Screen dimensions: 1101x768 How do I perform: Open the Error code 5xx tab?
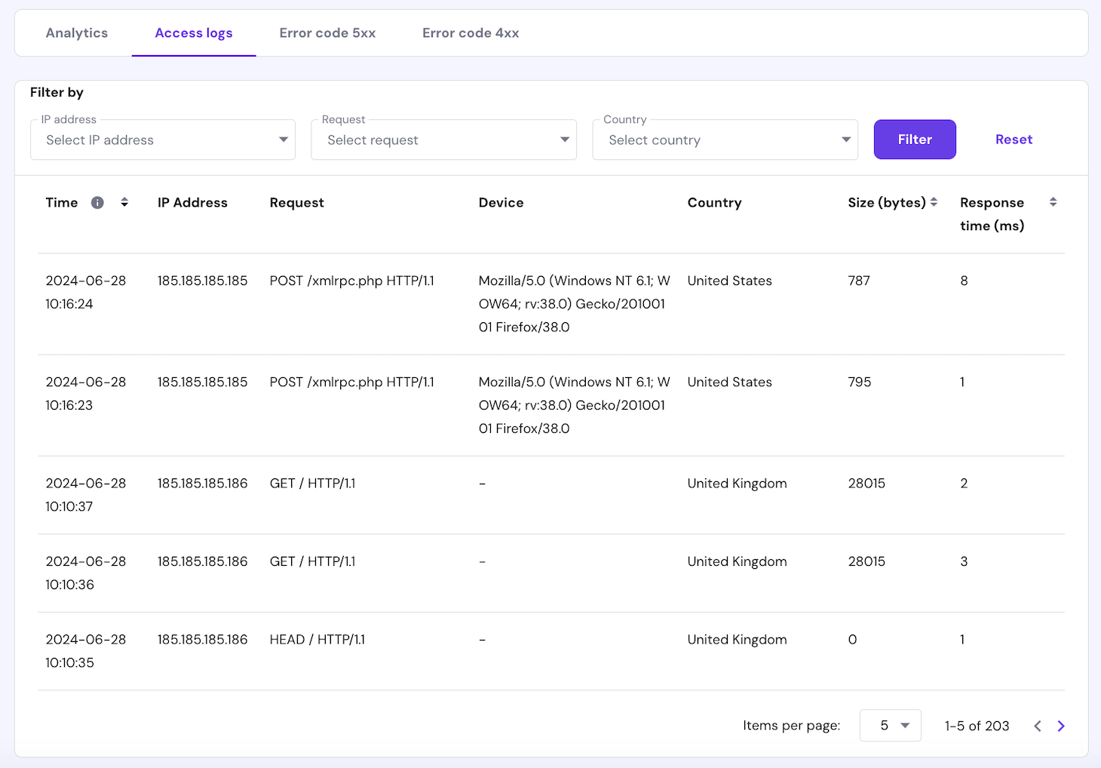point(327,32)
